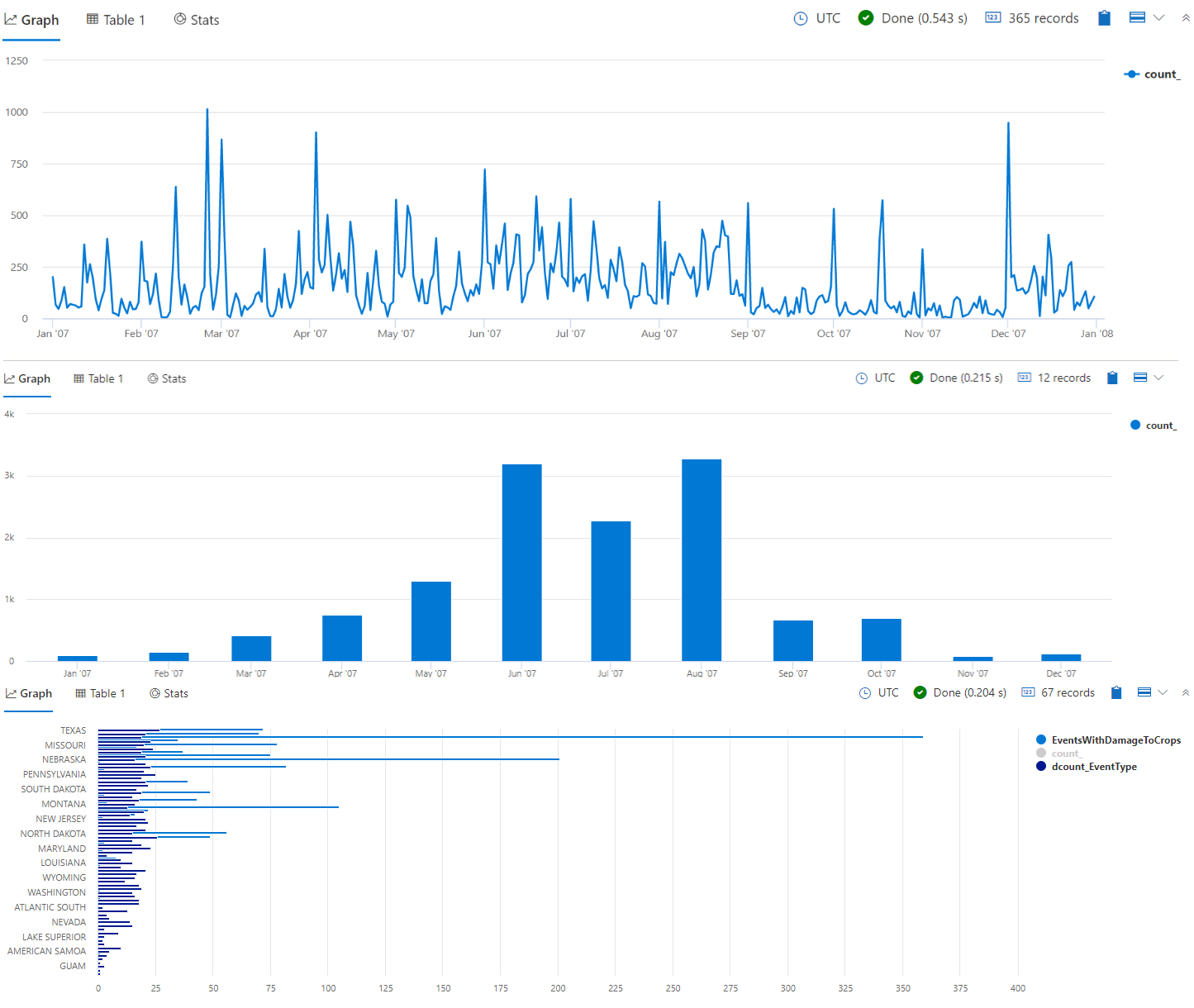Collapse 365 records panel with the caret arrow
This screenshot has height=1008, width=1194.
(x=1186, y=17)
